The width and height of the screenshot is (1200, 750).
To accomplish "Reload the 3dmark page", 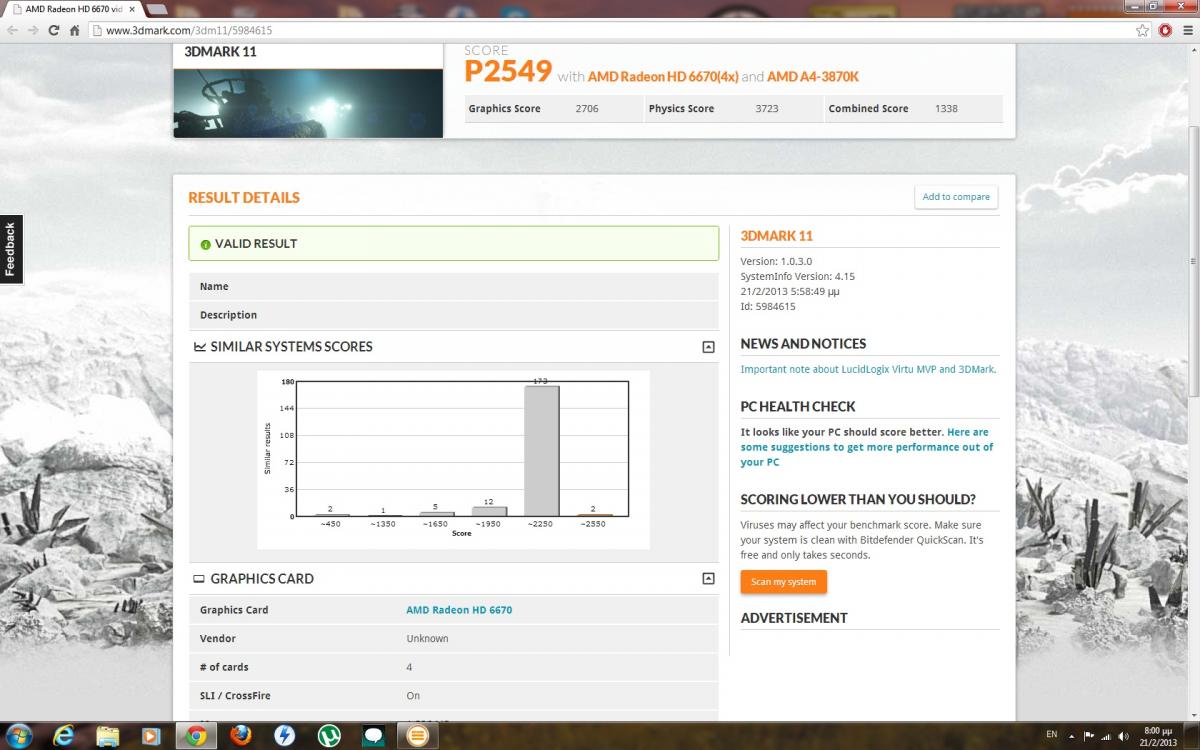I will [x=54, y=30].
